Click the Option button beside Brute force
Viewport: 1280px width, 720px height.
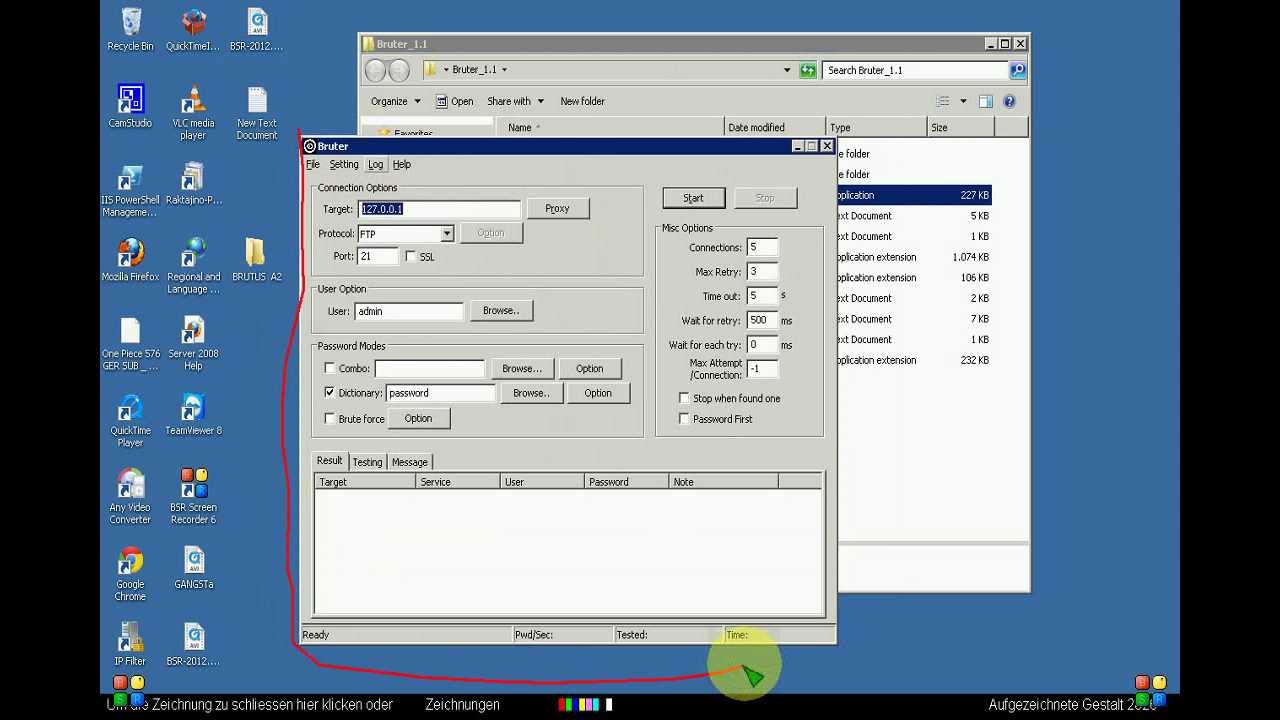click(418, 419)
